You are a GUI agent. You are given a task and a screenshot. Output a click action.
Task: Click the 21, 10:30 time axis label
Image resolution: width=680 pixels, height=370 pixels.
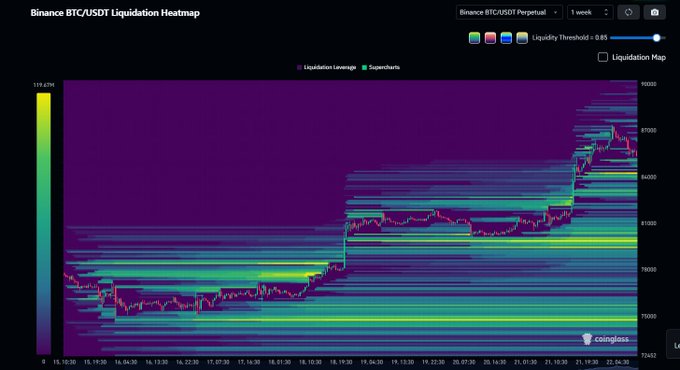pos(556,362)
